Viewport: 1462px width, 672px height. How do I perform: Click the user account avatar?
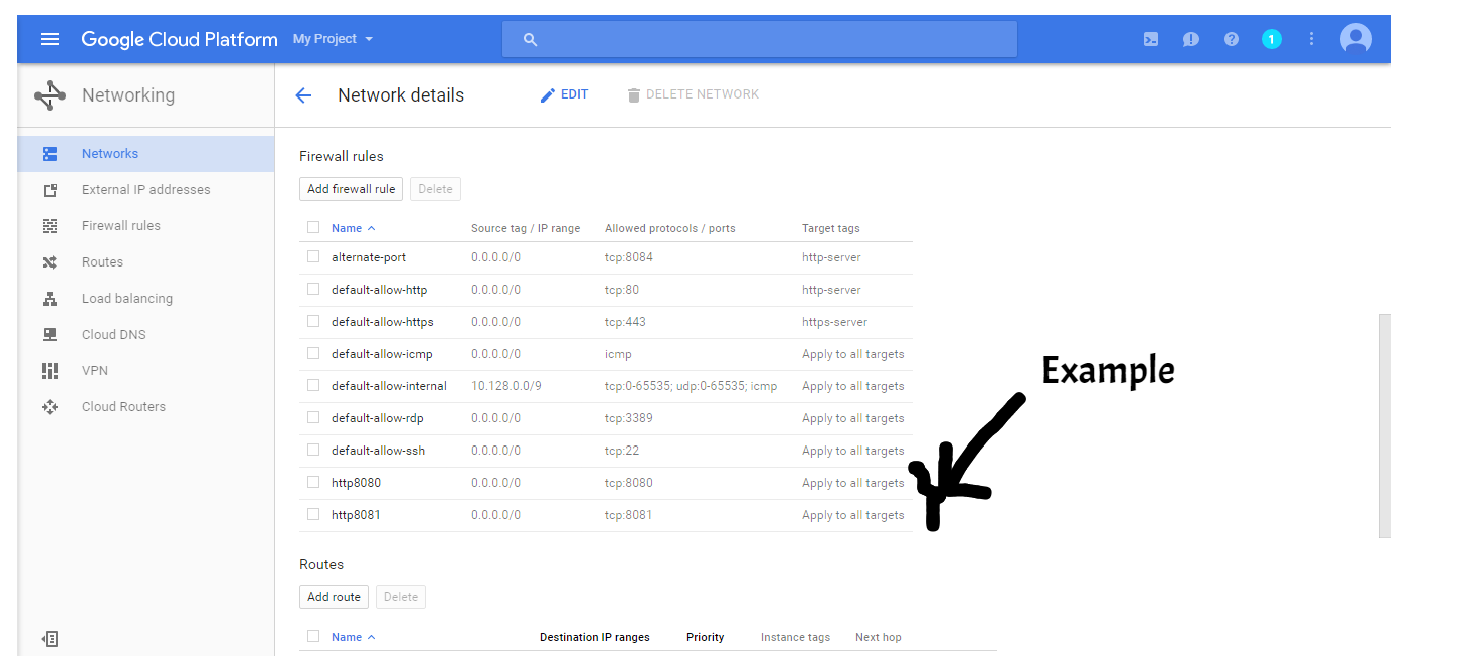pyautogui.click(x=1355, y=39)
